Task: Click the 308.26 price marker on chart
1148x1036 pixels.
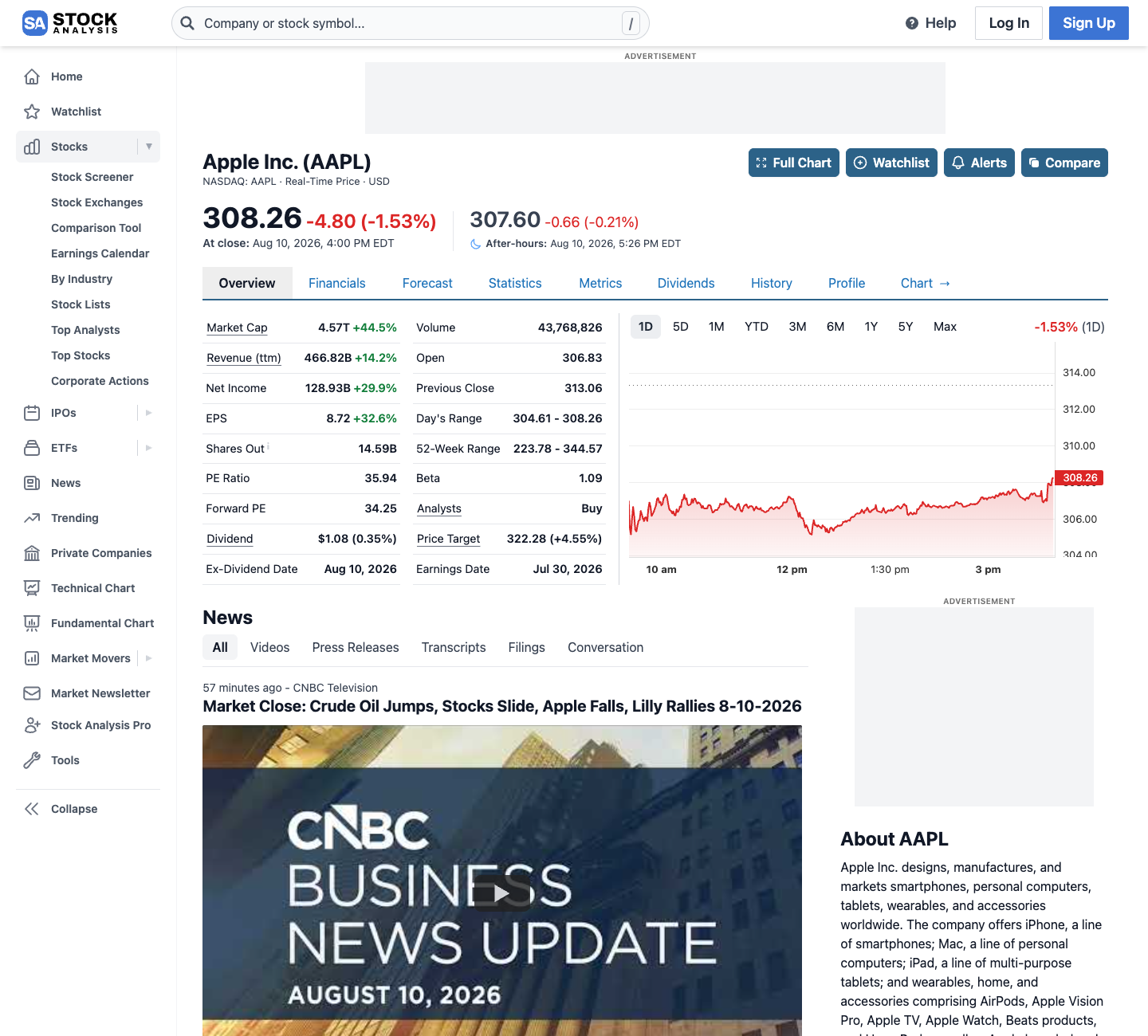Action: 1079,478
